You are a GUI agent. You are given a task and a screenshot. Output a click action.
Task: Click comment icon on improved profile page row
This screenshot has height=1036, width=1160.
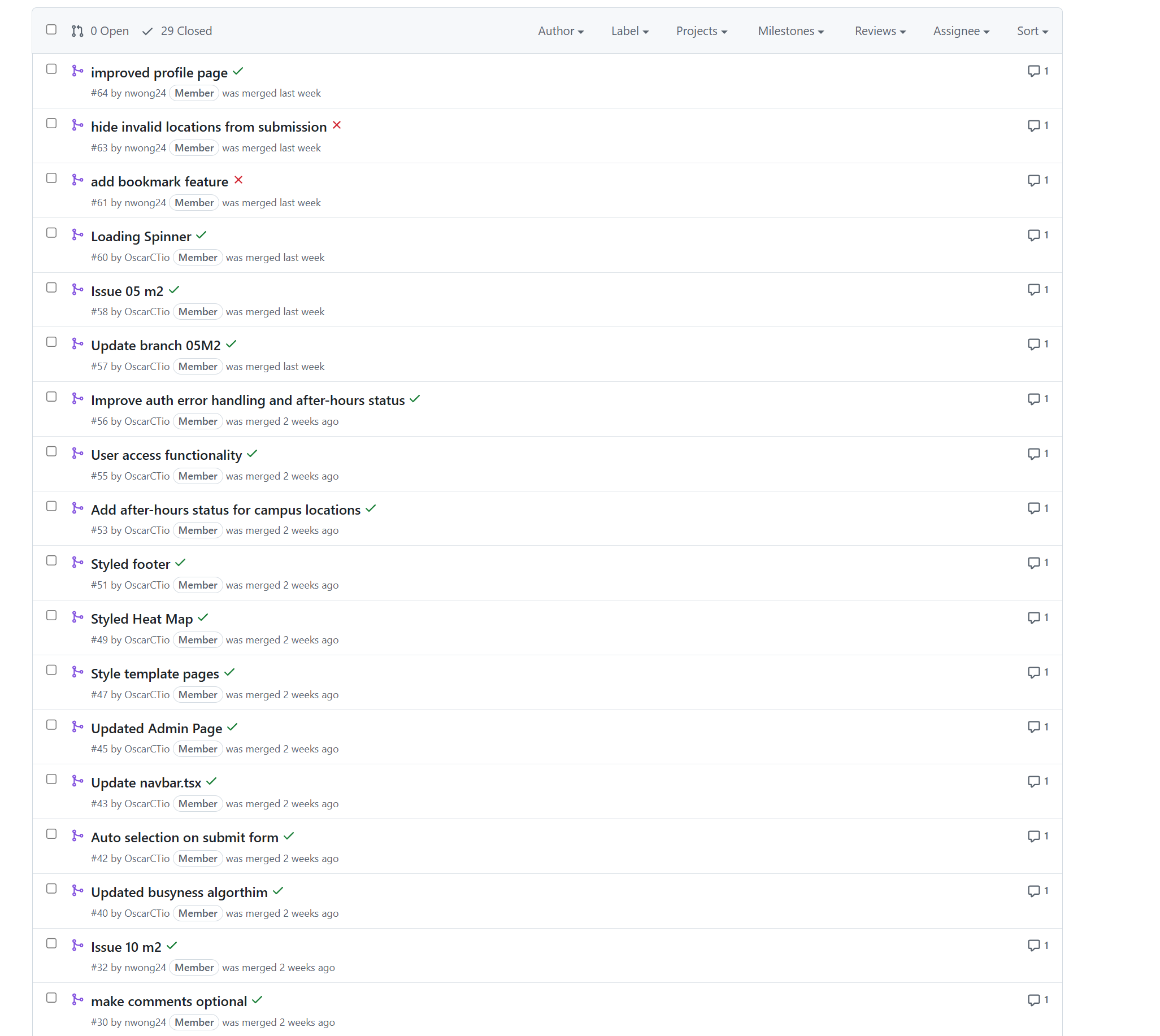point(1037,71)
